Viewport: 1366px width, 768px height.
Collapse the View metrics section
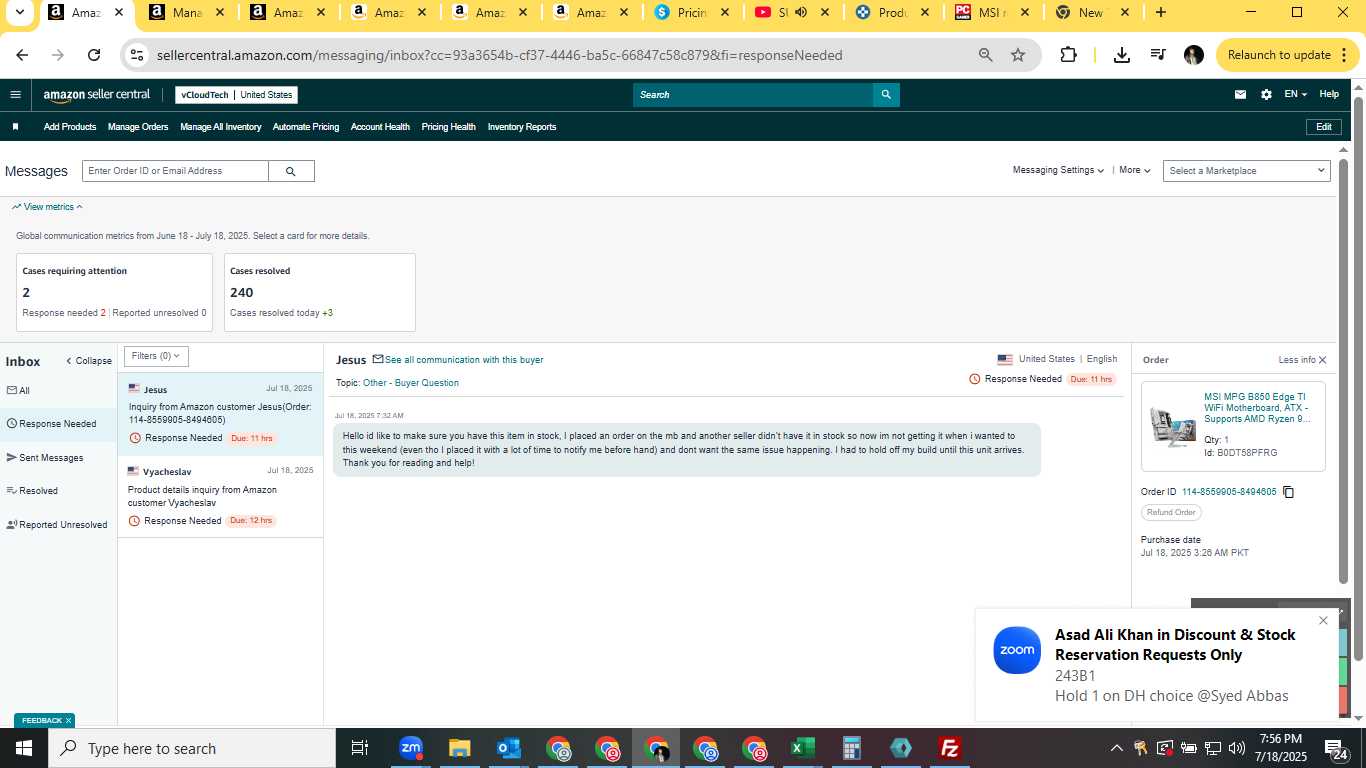click(47, 207)
